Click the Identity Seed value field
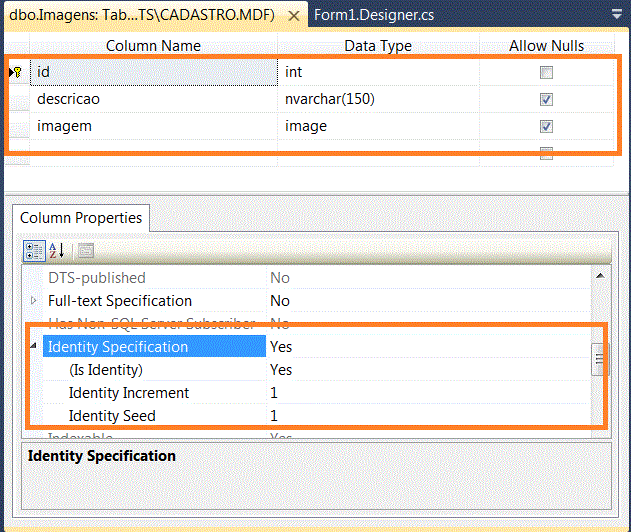Image resolution: width=631 pixels, height=532 pixels. 428,415
